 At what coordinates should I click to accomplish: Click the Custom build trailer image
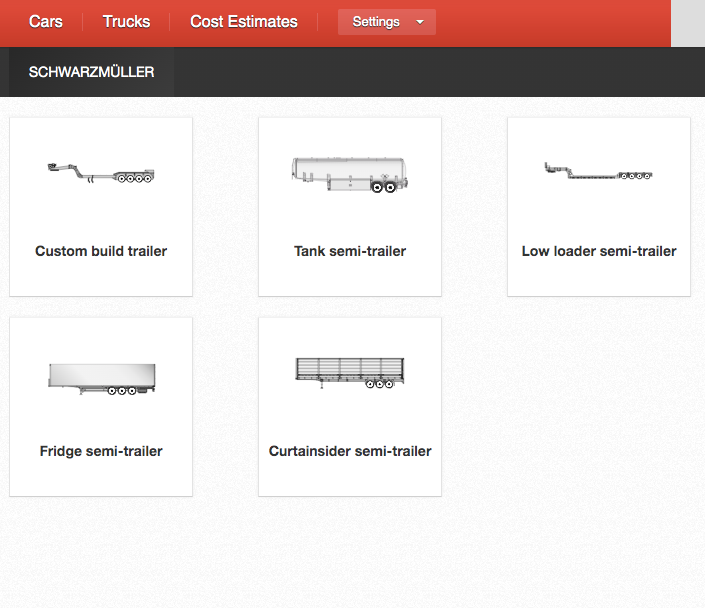[x=101, y=173]
